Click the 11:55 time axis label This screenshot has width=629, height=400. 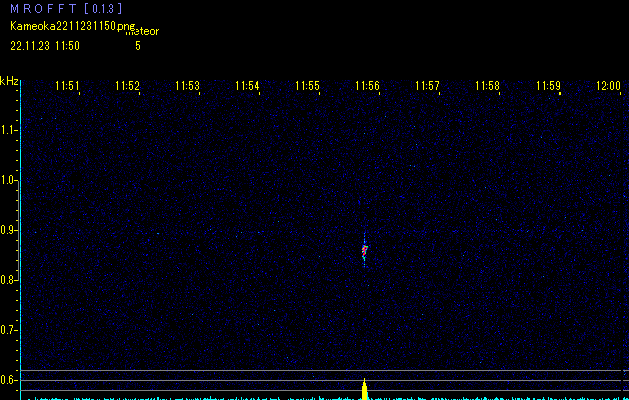tap(307, 86)
